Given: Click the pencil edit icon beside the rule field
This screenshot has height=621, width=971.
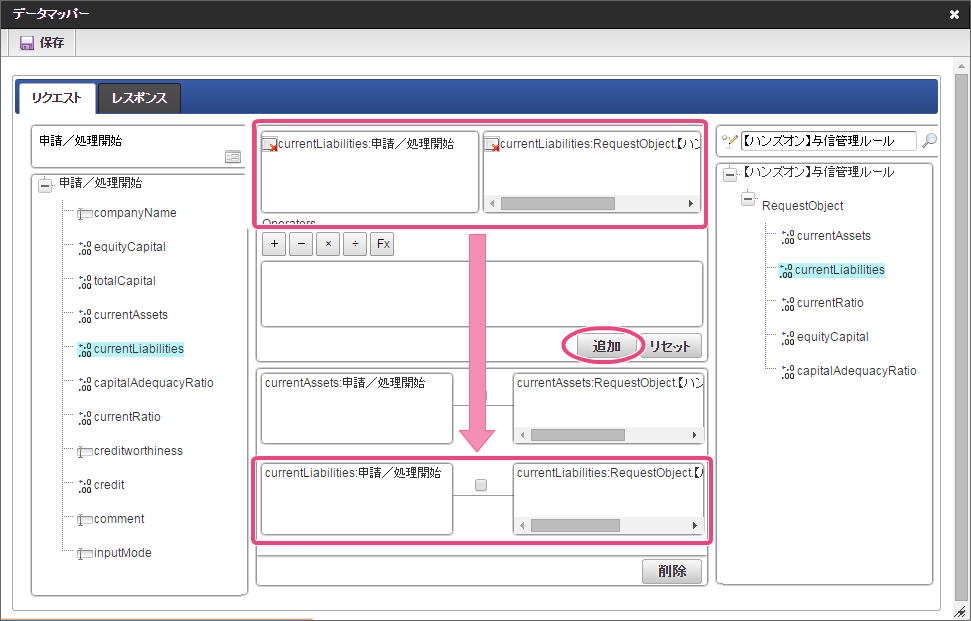Looking at the screenshot, I should [730, 142].
